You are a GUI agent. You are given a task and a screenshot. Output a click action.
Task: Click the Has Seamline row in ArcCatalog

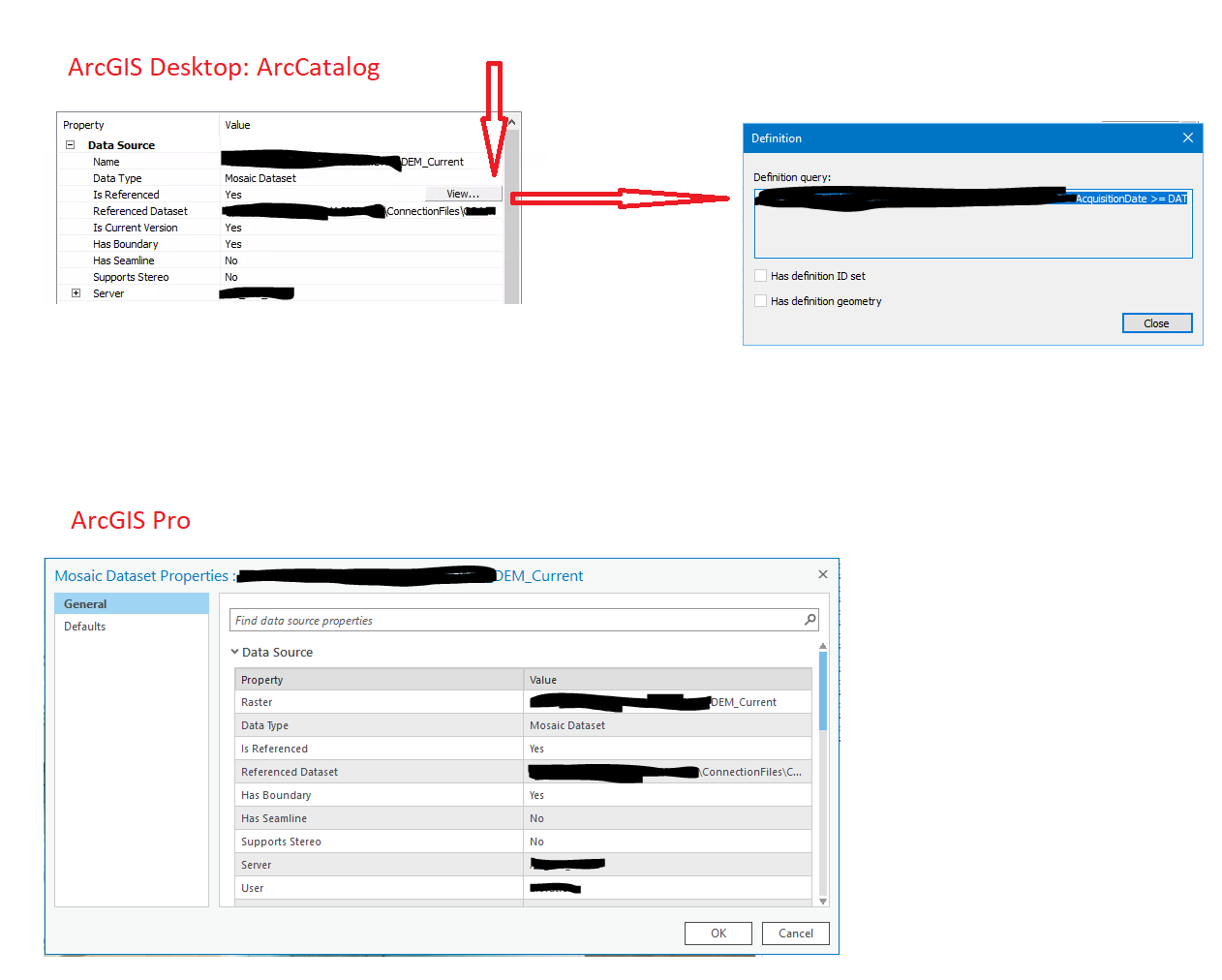pyautogui.click(x=281, y=260)
